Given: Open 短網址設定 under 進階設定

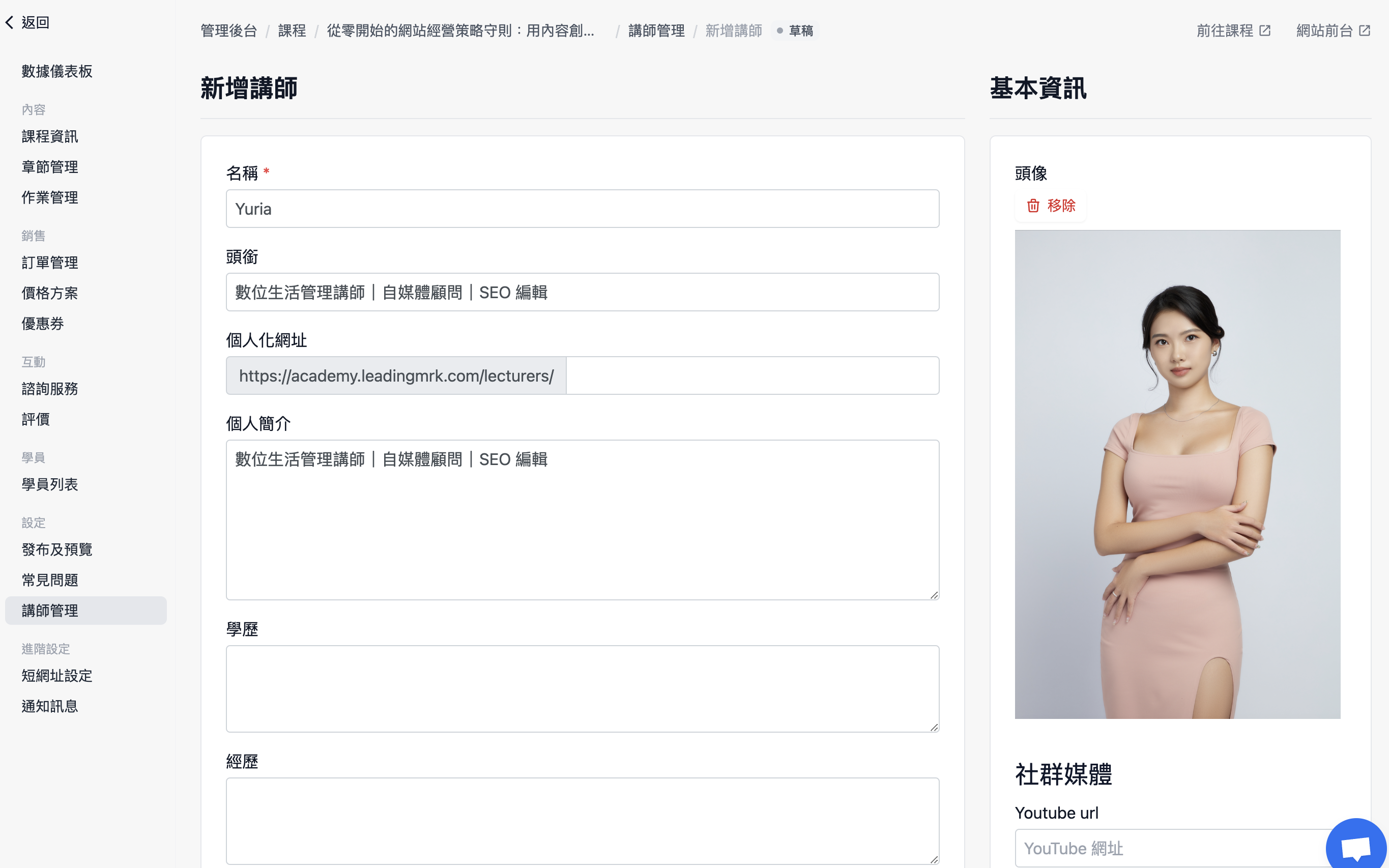Looking at the screenshot, I should tap(57, 676).
